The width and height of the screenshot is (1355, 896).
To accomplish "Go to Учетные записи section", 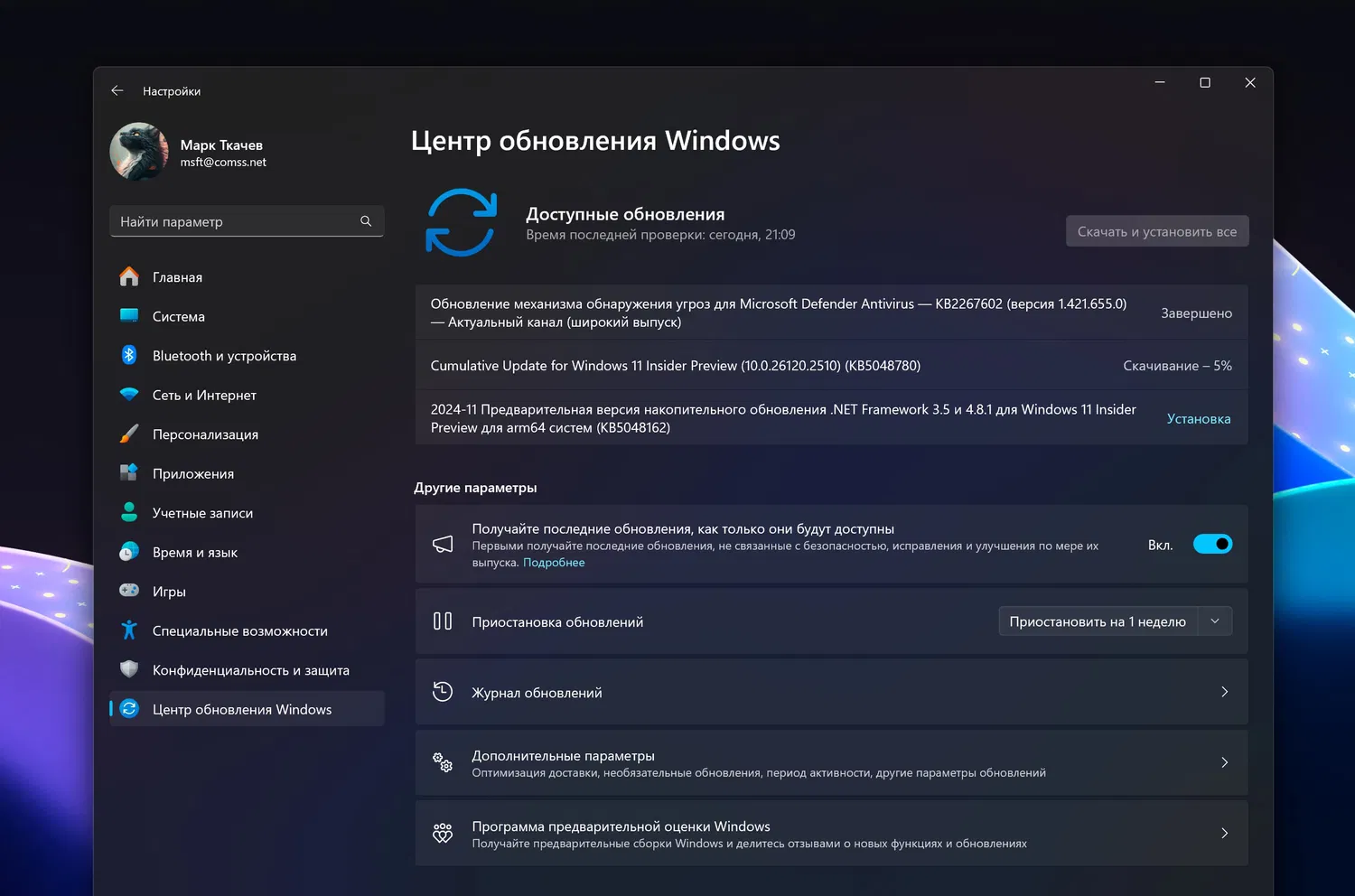I will tap(202, 513).
